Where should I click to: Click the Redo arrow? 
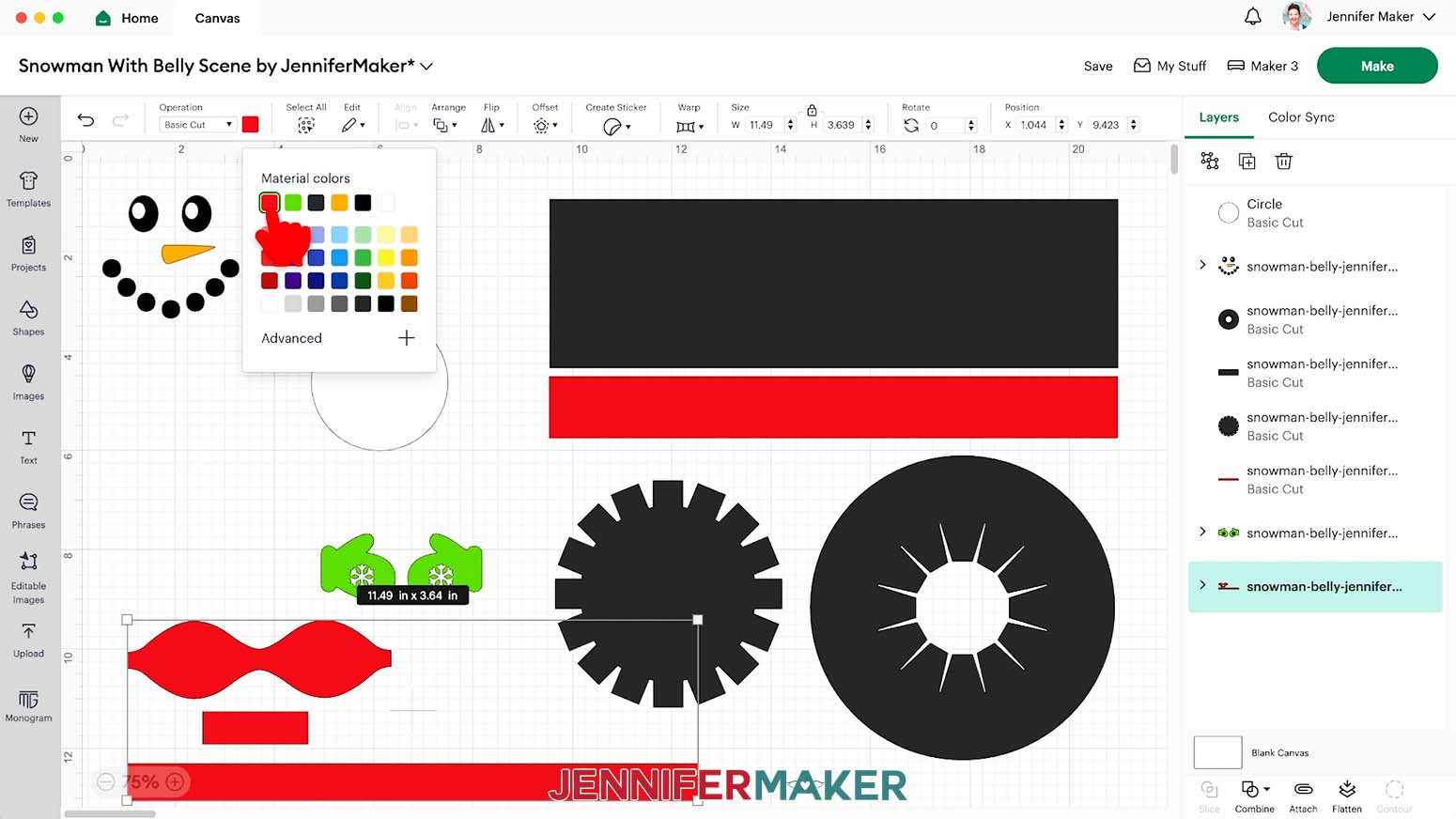pyautogui.click(x=120, y=119)
